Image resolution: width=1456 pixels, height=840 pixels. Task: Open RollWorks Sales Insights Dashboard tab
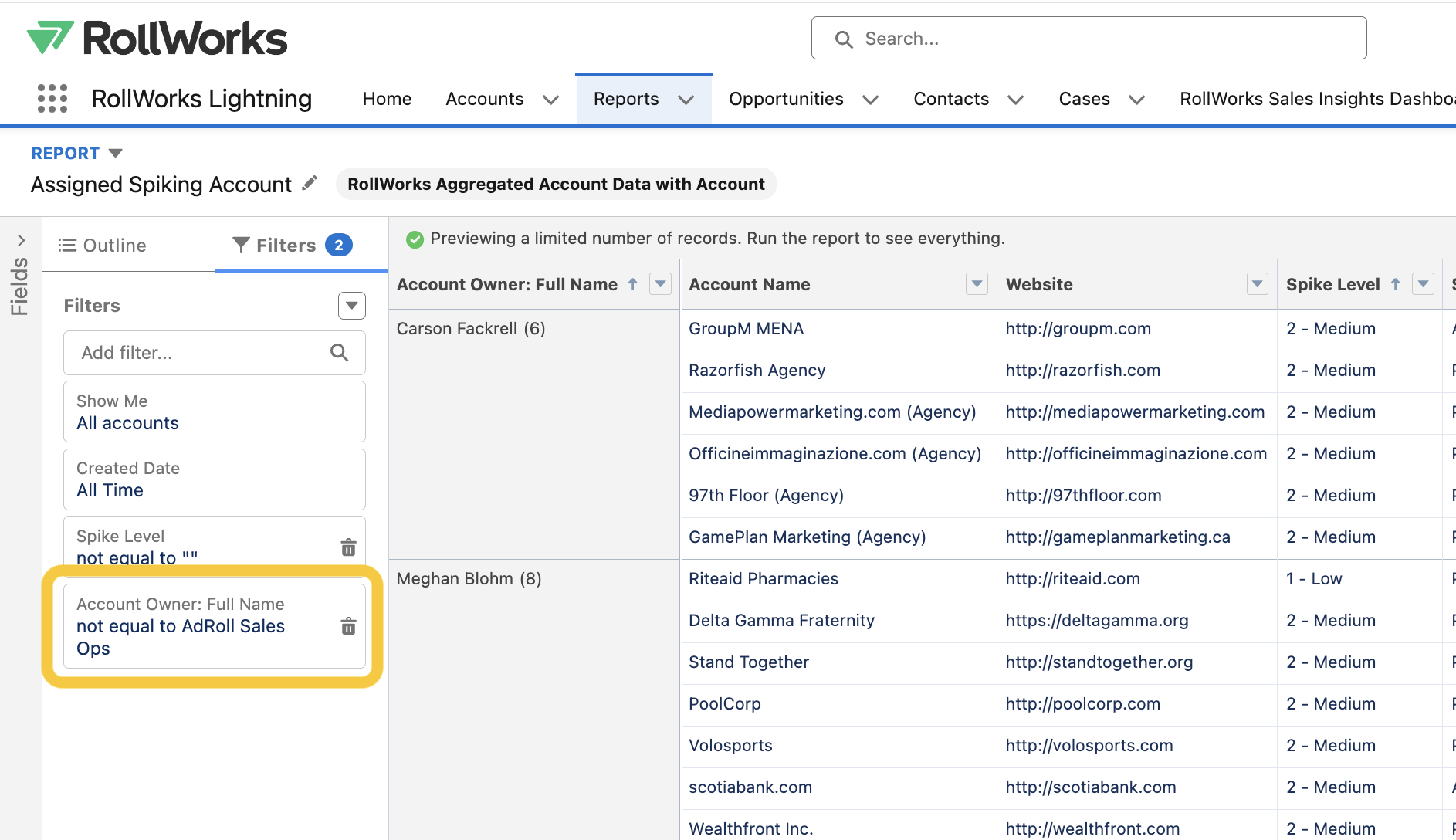pos(1317,99)
